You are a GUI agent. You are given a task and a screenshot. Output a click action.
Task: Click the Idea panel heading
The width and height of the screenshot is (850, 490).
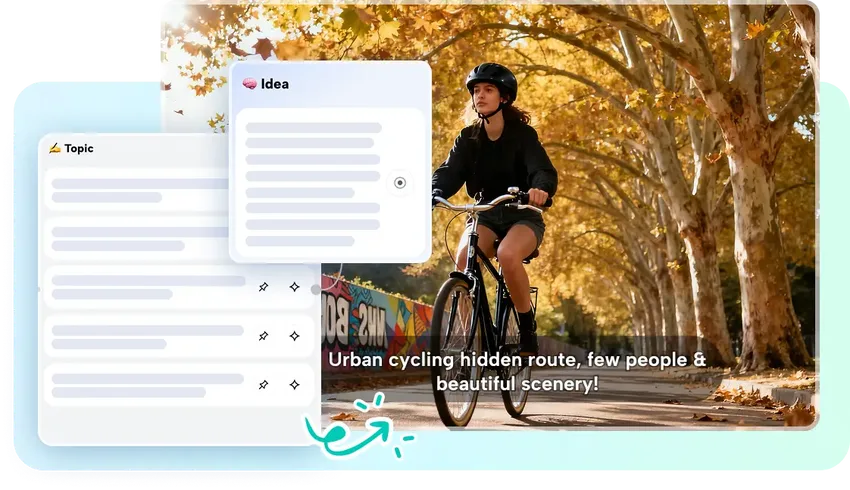(274, 84)
